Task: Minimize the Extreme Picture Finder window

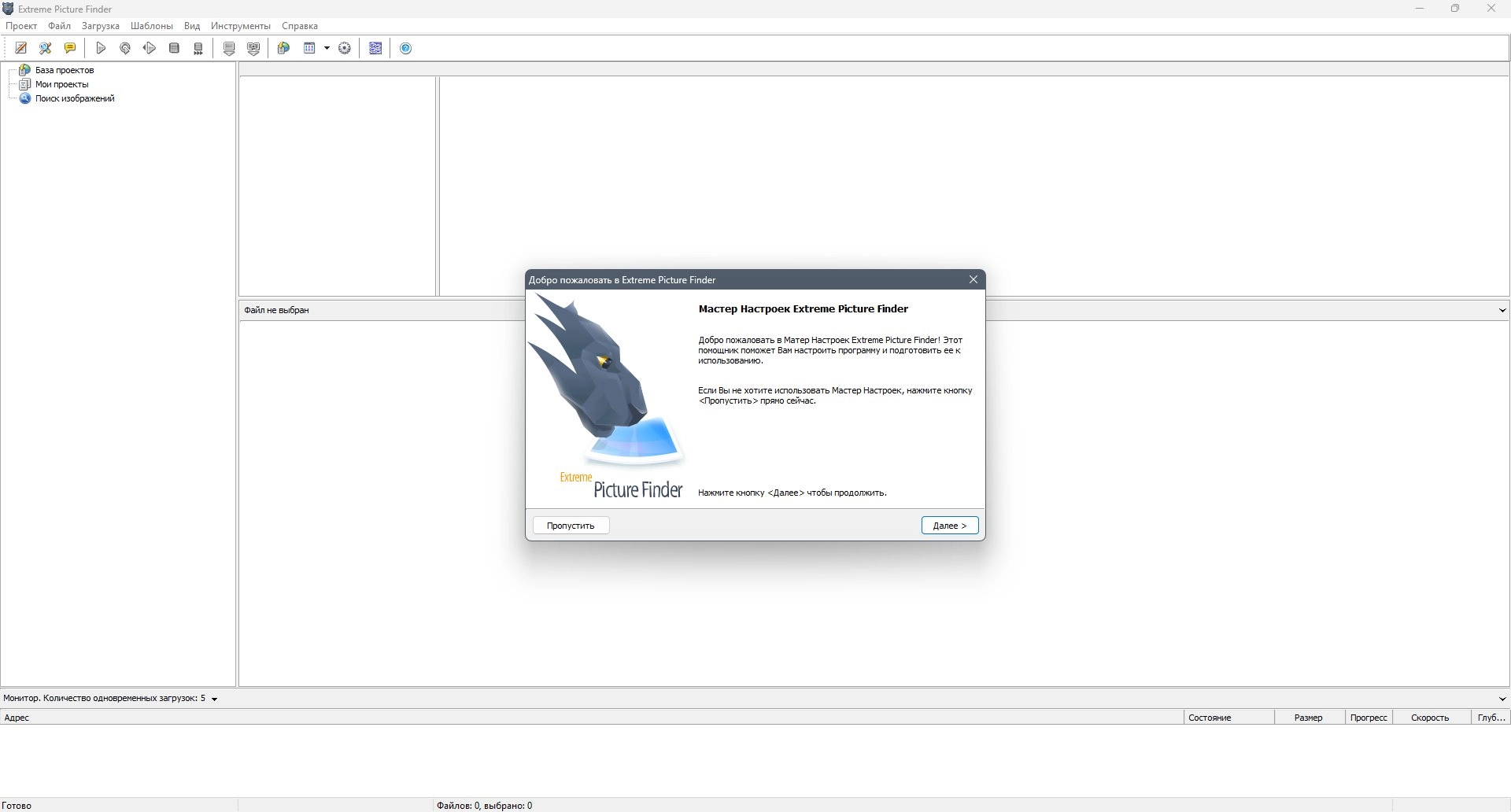Action: coord(1420,9)
